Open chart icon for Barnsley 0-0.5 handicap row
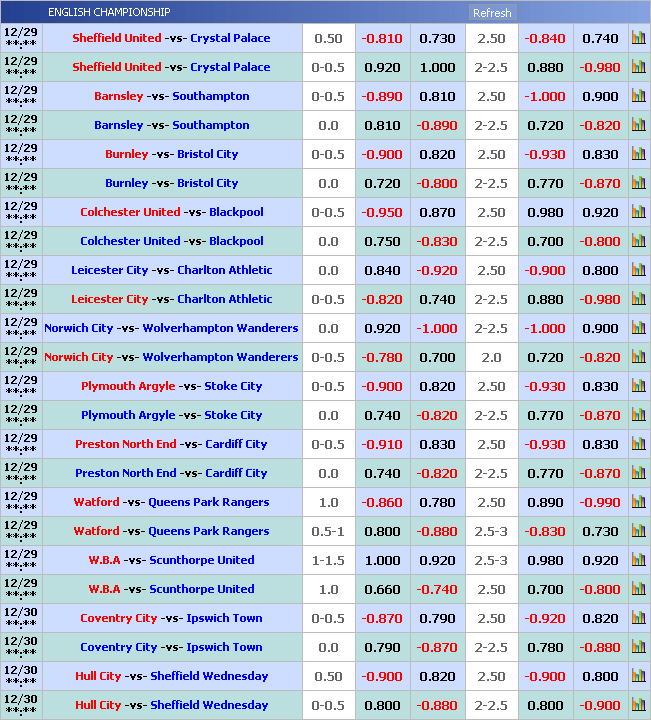This screenshot has width=651, height=720. click(638, 96)
